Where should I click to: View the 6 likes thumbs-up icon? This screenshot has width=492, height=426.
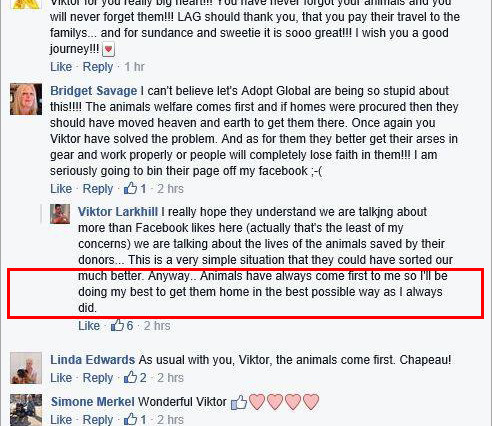(117, 325)
